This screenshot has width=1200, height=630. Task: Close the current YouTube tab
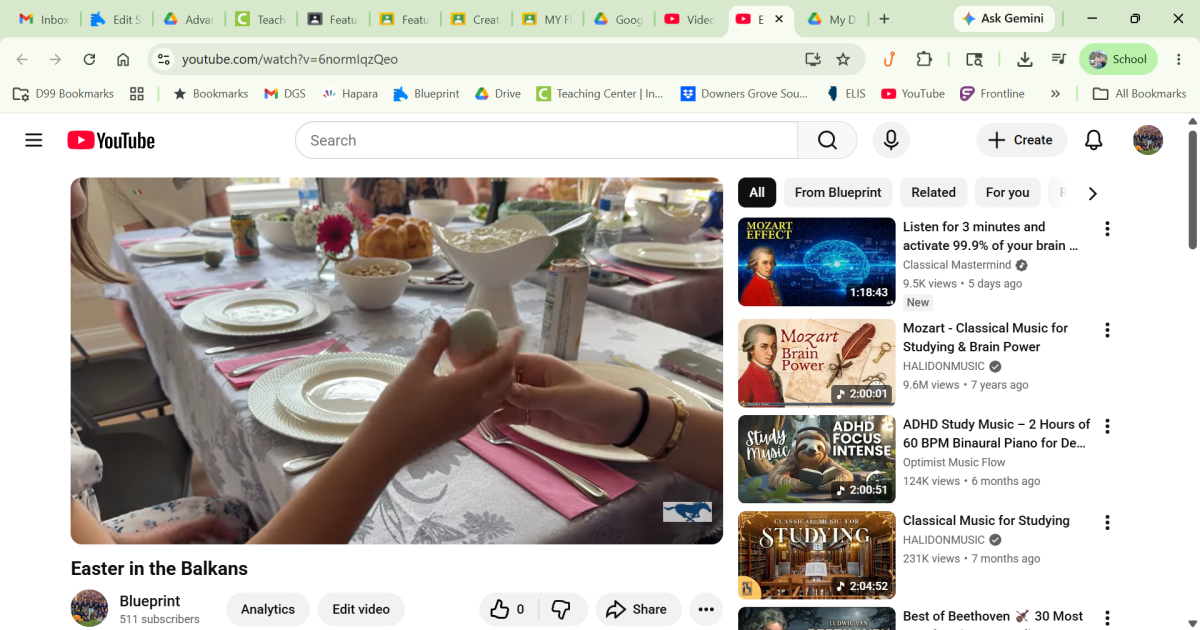tap(779, 19)
